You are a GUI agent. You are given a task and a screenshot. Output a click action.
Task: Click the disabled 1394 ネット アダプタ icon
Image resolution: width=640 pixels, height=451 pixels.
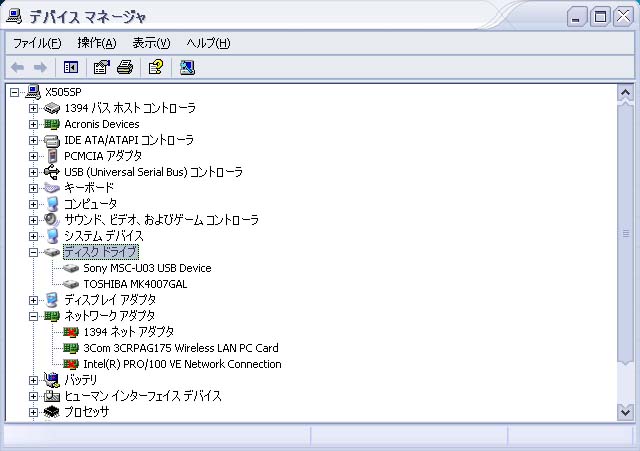(x=71, y=332)
